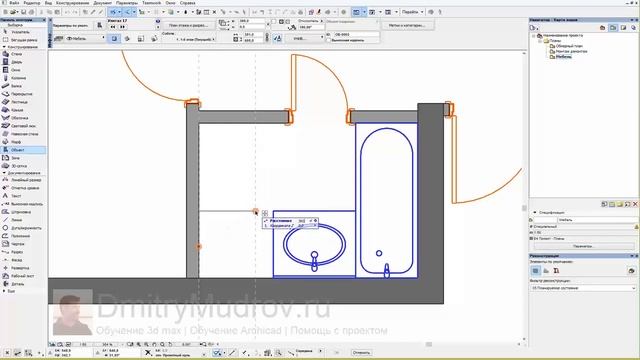Select the Чертеж (Drawing) tool
The height and width of the screenshot is (360, 640).
tap(23, 244)
